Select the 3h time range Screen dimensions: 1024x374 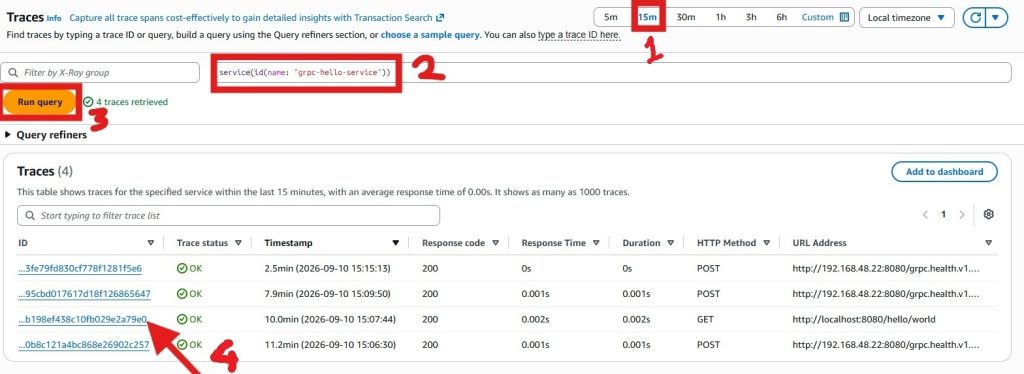point(751,18)
